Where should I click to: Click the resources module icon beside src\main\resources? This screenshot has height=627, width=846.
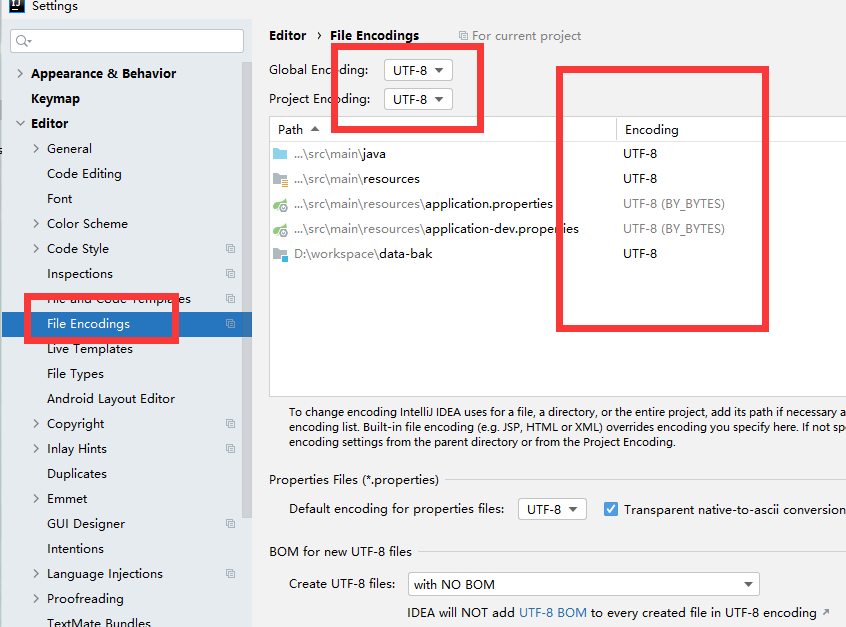click(x=281, y=179)
